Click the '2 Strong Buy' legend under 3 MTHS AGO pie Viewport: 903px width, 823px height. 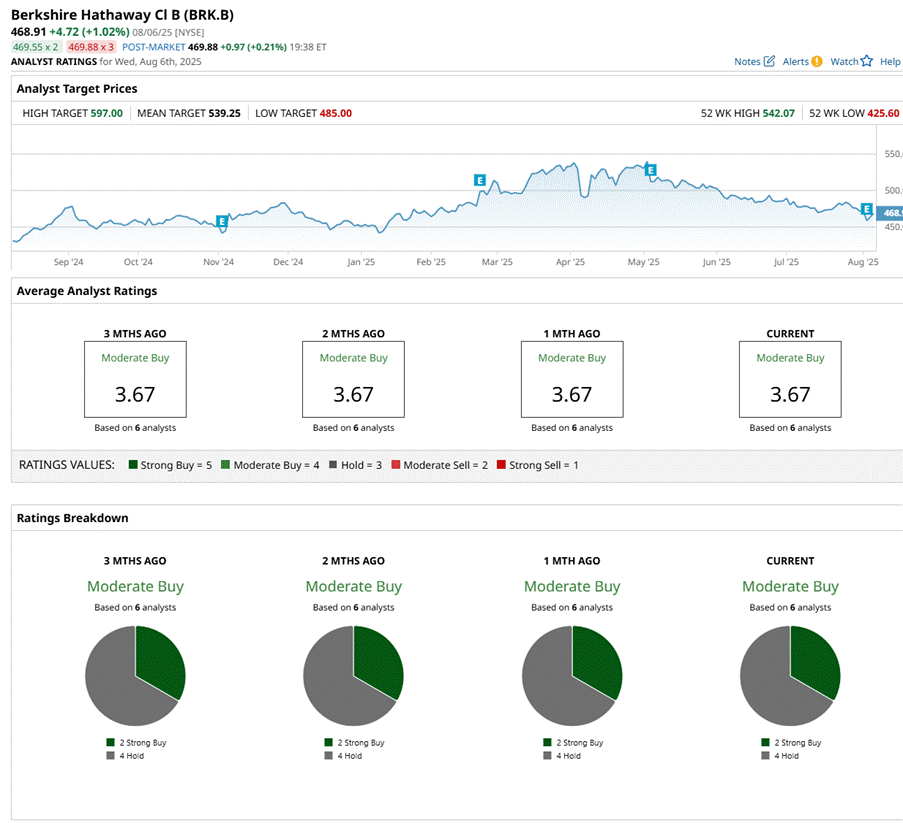pos(136,742)
